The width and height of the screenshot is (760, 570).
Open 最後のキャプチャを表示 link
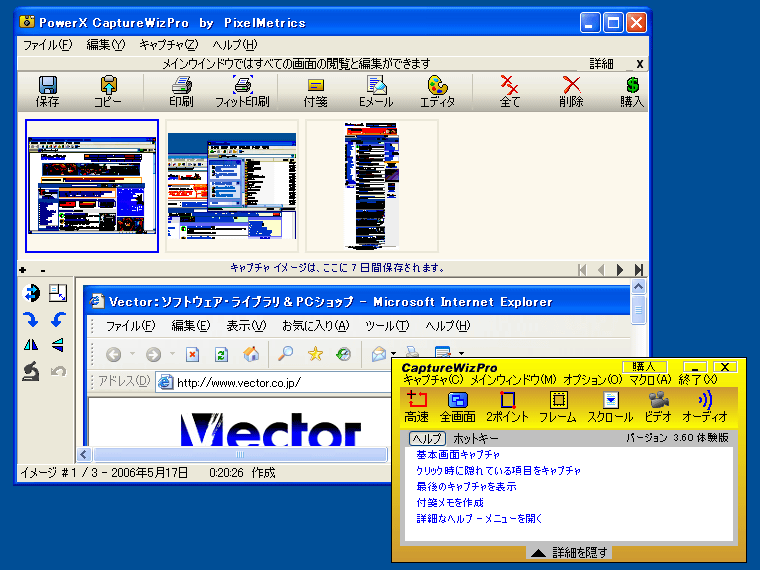(466, 487)
